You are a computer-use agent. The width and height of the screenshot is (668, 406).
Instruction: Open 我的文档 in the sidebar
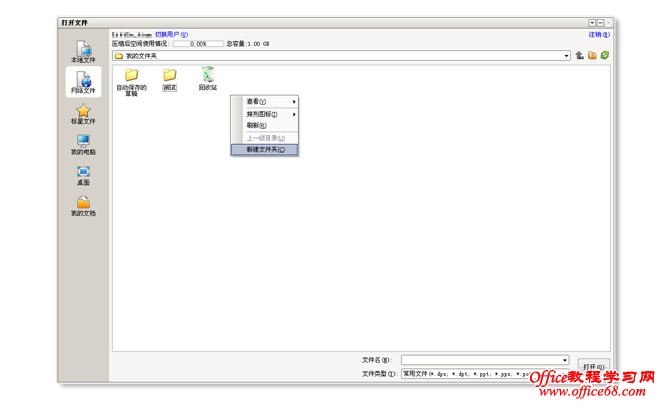83,206
